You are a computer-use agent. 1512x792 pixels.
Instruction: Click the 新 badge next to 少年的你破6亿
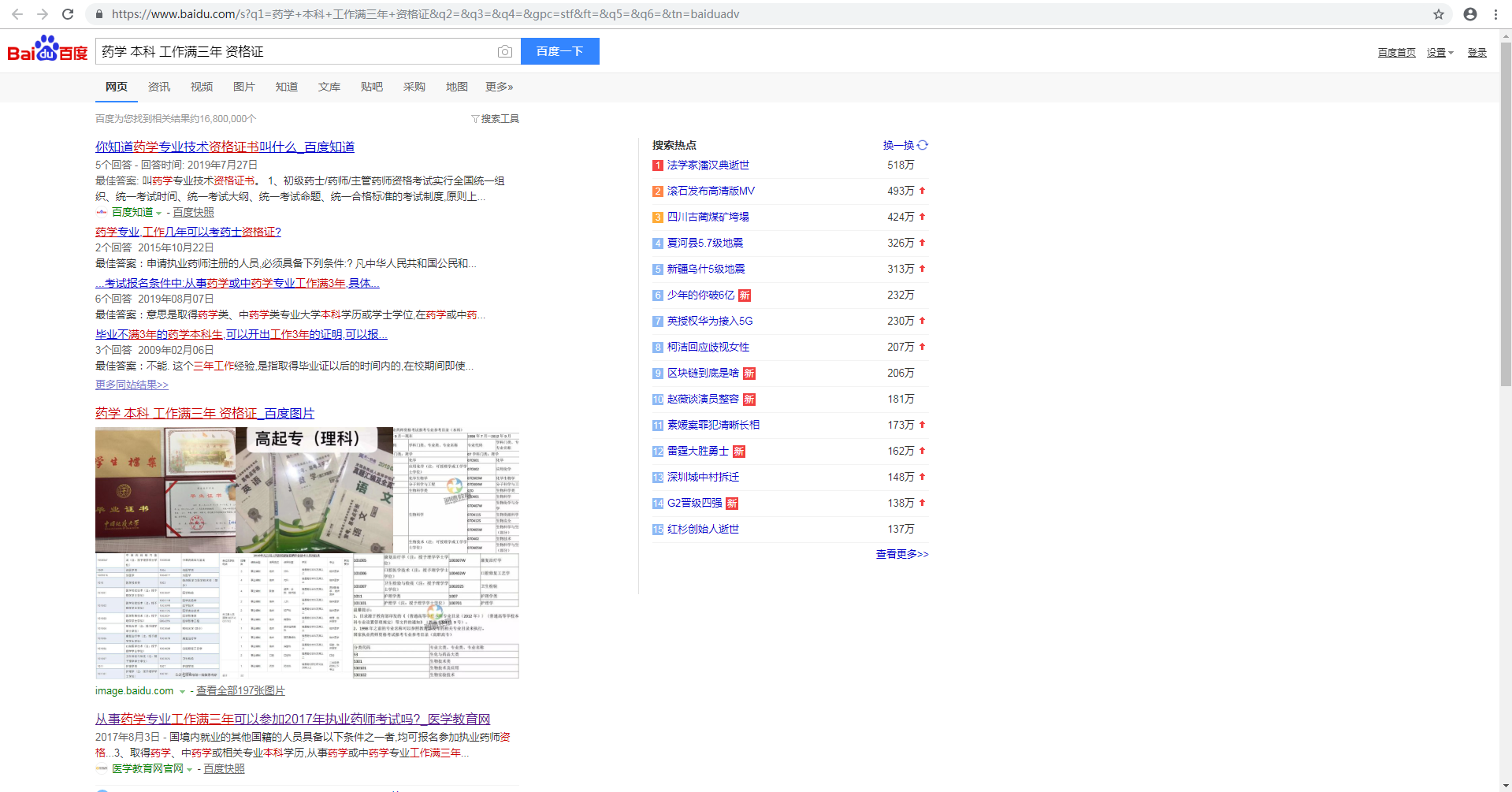745,296
